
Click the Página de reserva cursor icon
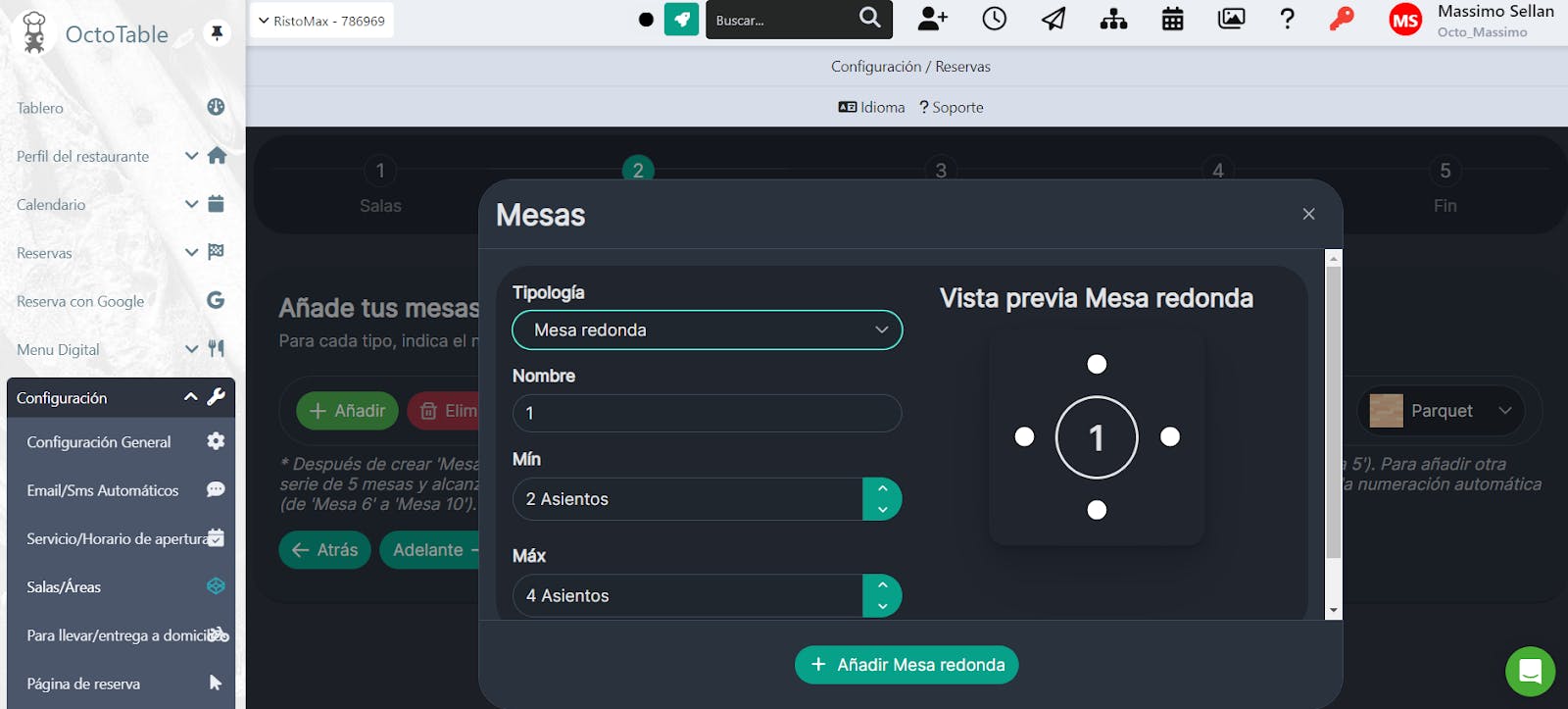216,683
